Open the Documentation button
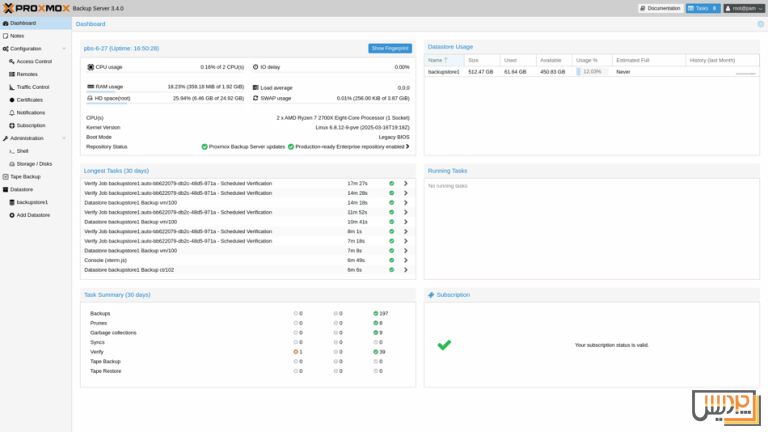 coord(660,8)
